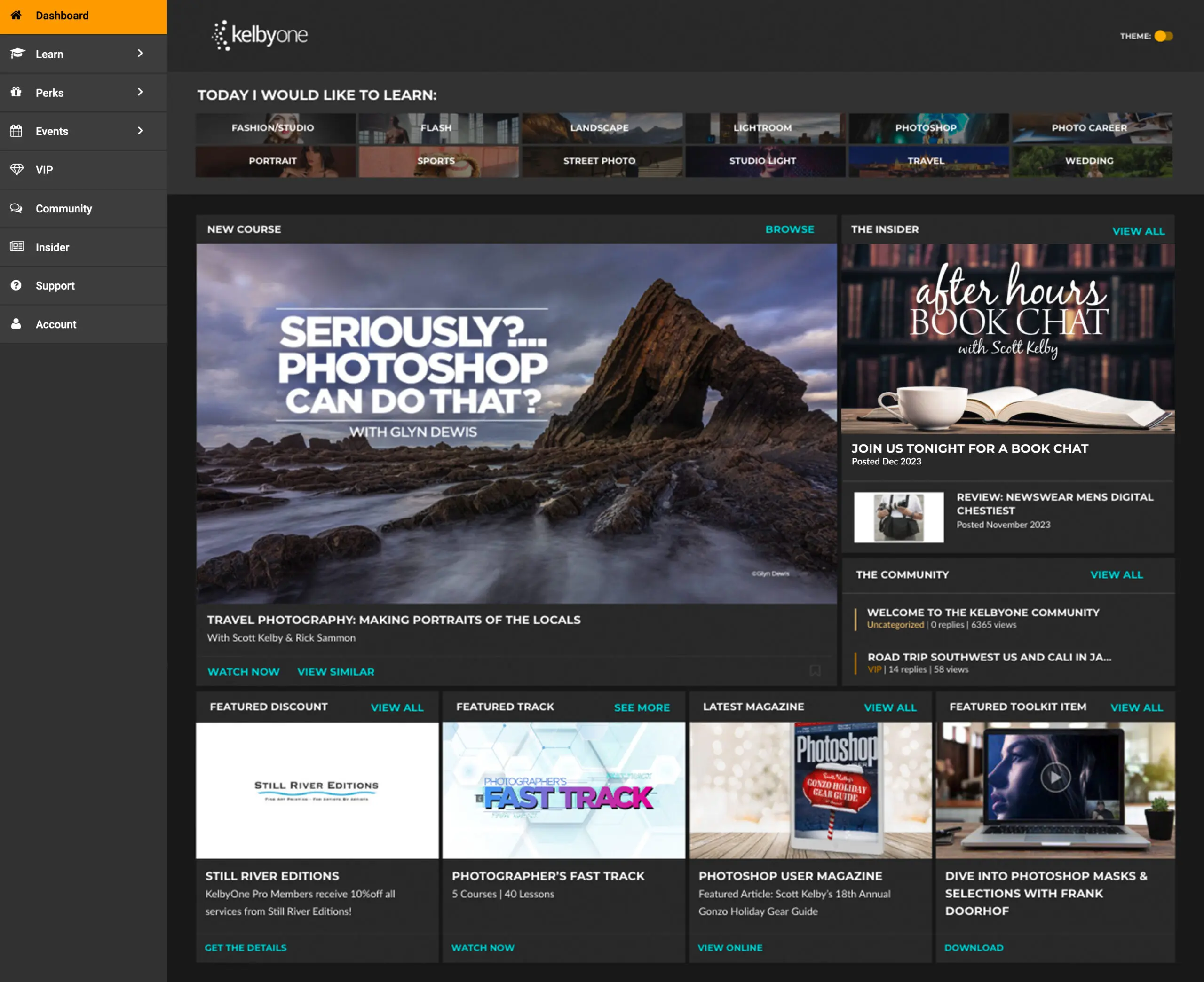This screenshot has height=982, width=1204.
Task: Click the Support question mark icon
Action: (16, 285)
